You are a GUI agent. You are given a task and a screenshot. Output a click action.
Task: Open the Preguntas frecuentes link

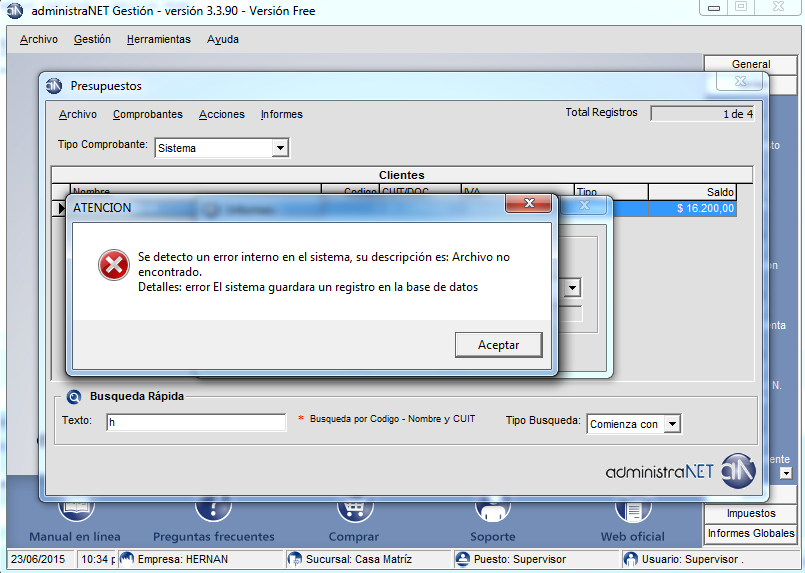click(x=214, y=537)
